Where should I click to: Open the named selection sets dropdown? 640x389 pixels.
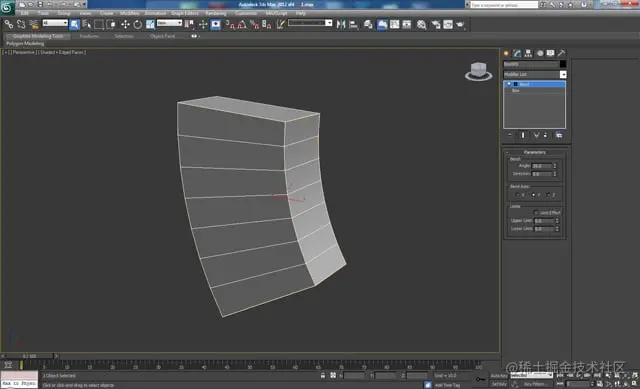[x=310, y=23]
